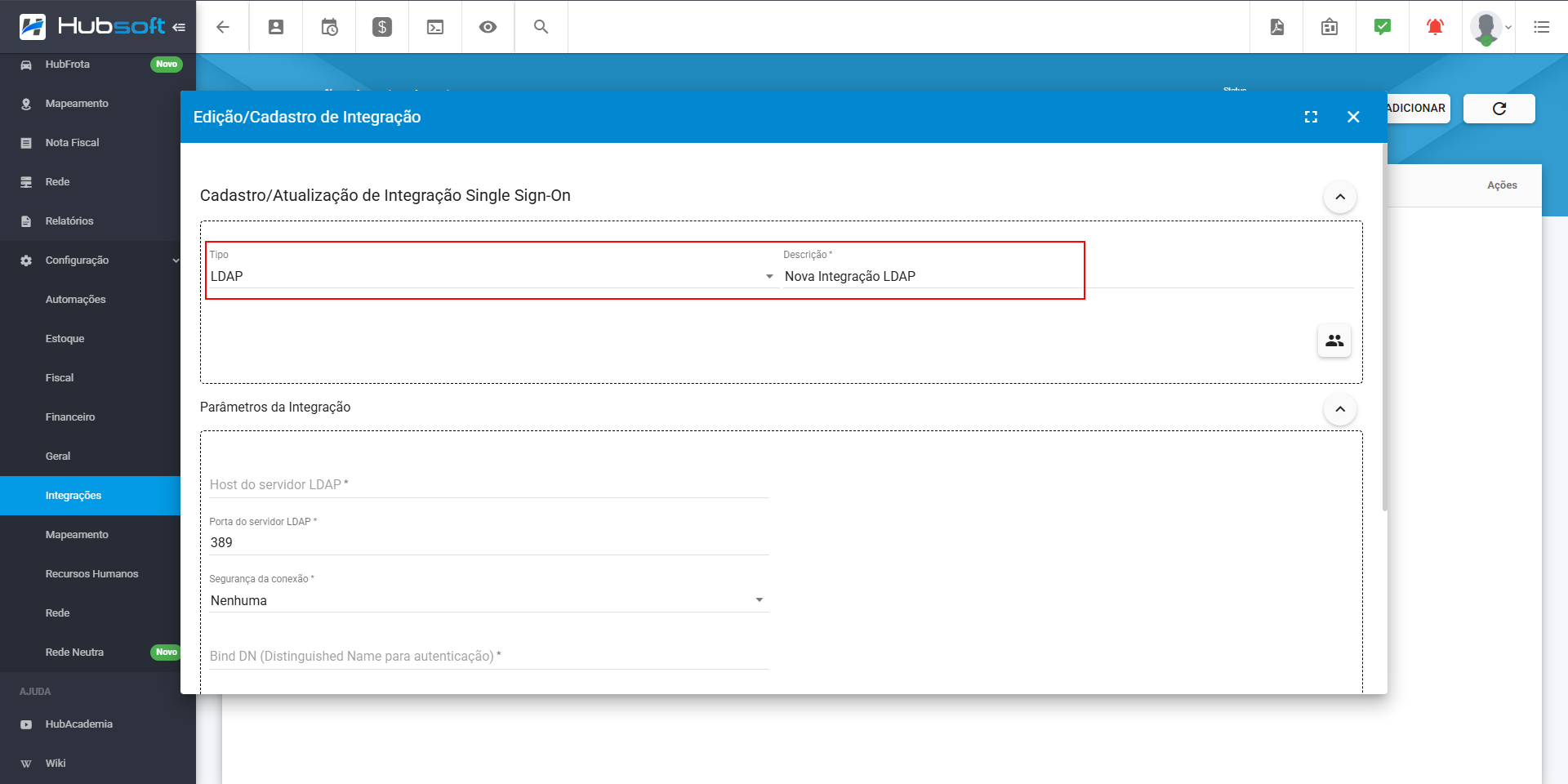Click the Host do servidor LDAP field

pos(488,484)
